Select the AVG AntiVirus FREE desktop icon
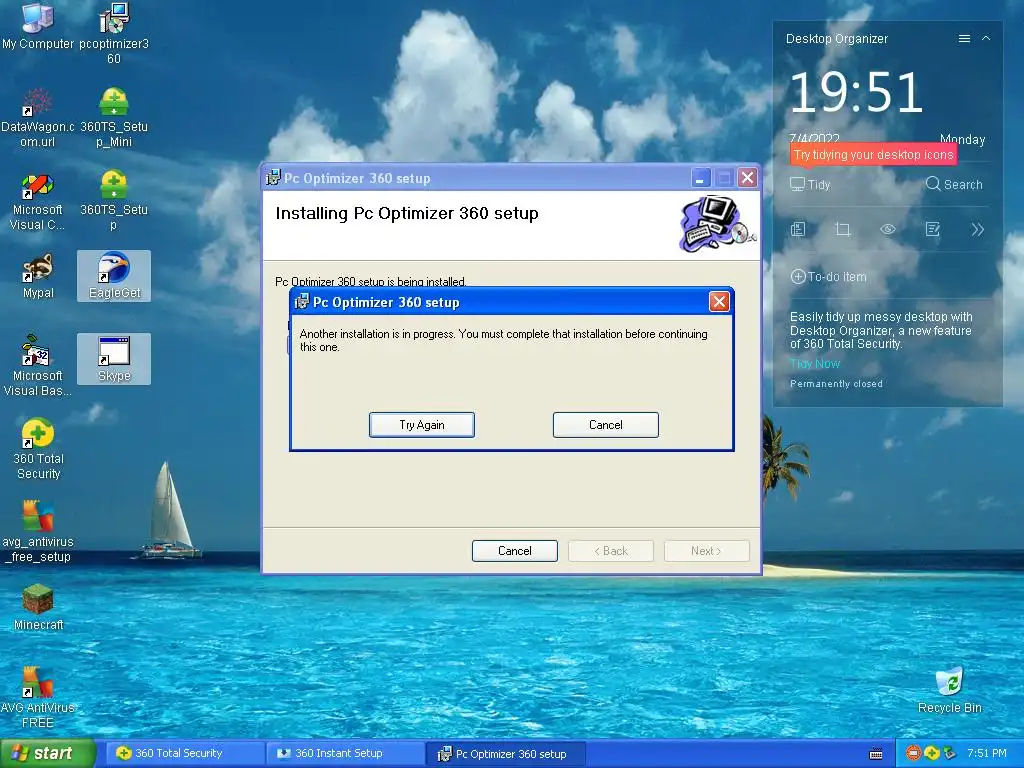Image resolution: width=1024 pixels, height=768 pixels. tap(37, 697)
